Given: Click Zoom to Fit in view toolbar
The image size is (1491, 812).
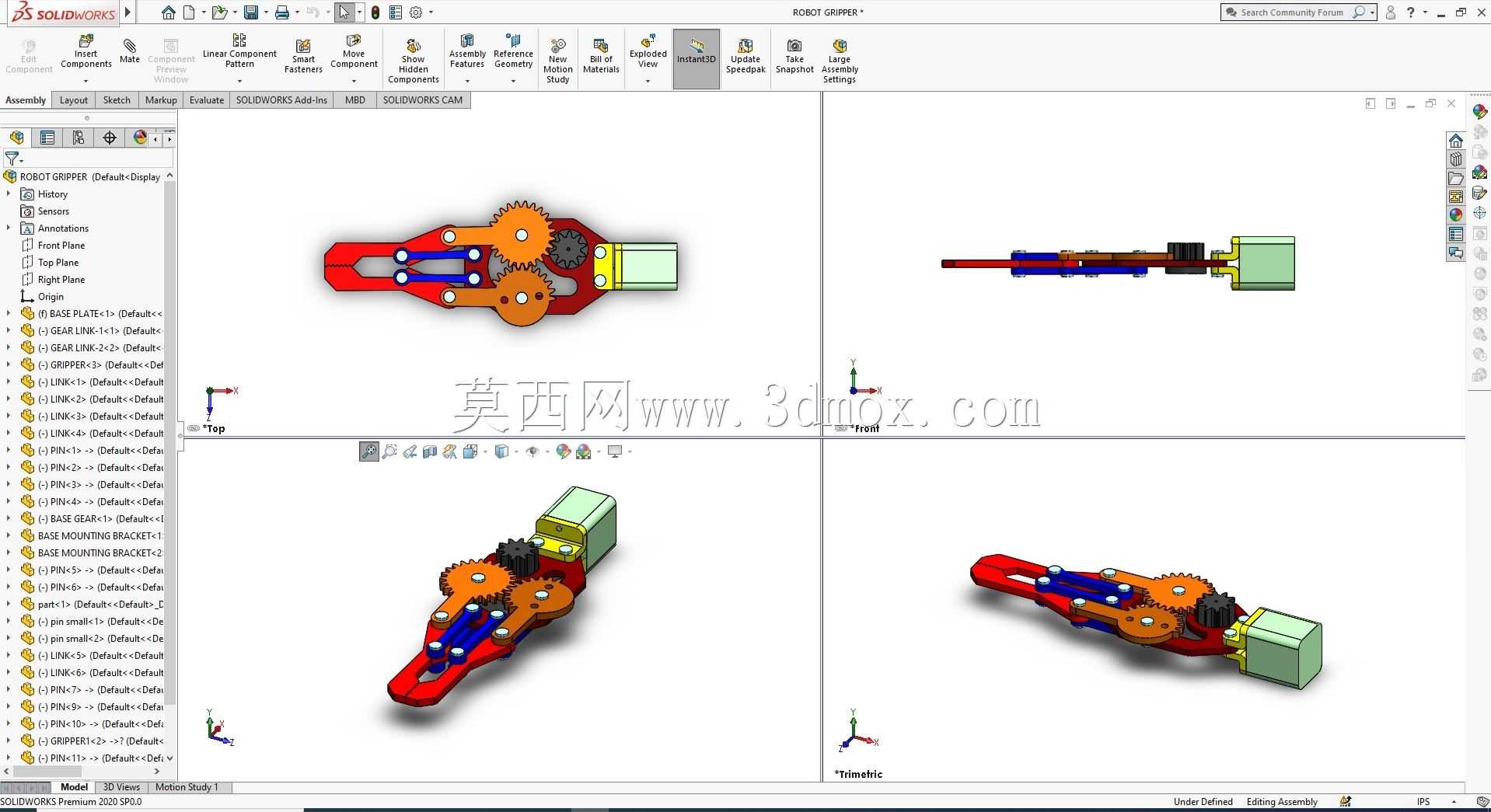Looking at the screenshot, I should click(369, 451).
